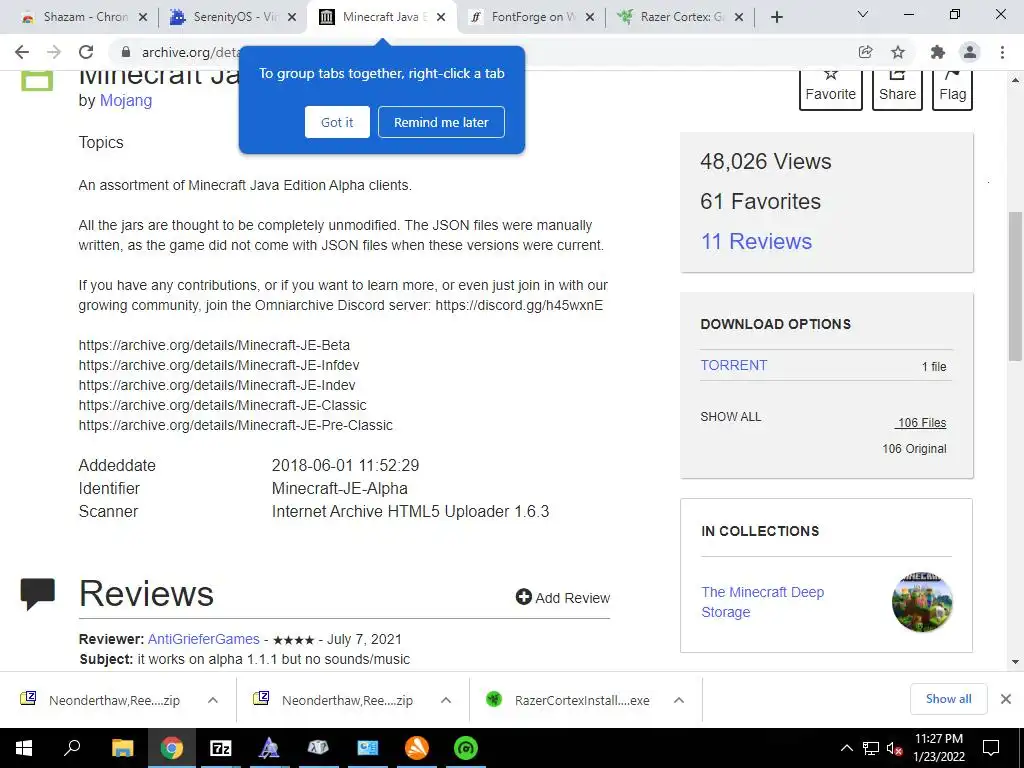This screenshot has width=1024, height=768.
Task: Open taskbar search magnifier
Action: [x=72, y=748]
